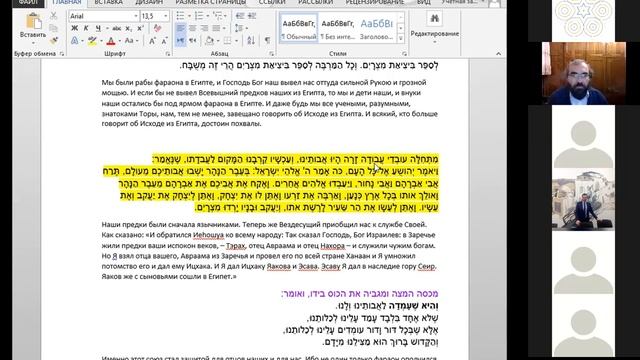Increase paragraph indent
This screenshot has width=640, height=360.
[252, 16]
